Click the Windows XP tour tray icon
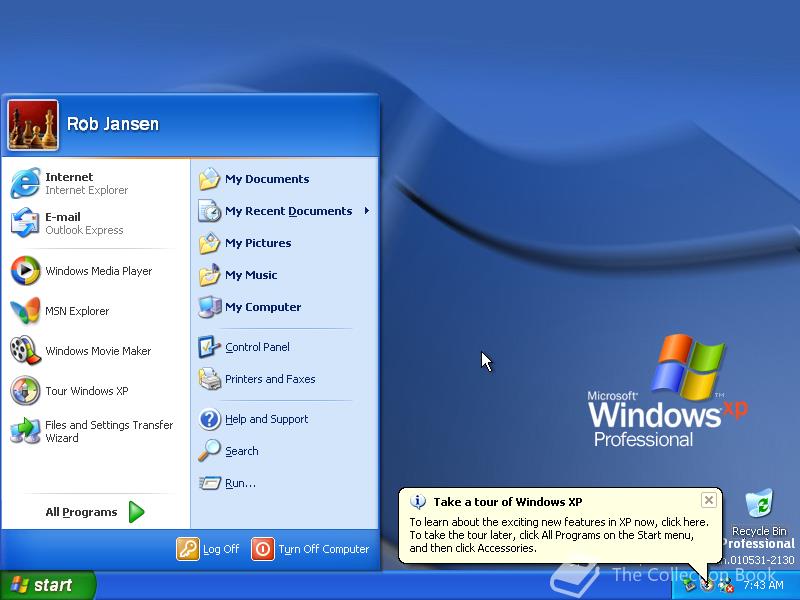This screenshot has height=600, width=800. pos(707,585)
